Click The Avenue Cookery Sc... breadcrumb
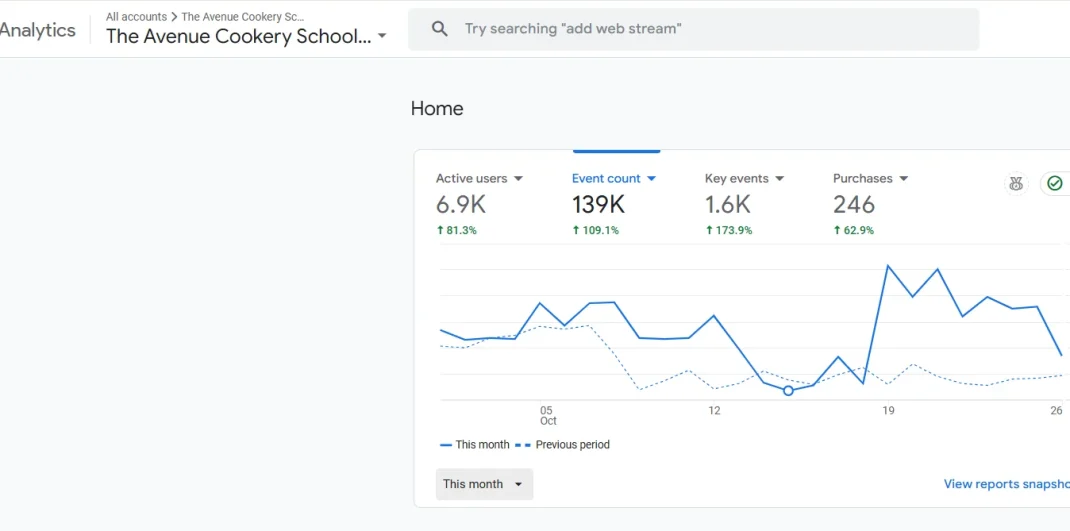The image size is (1070, 531). tap(243, 16)
